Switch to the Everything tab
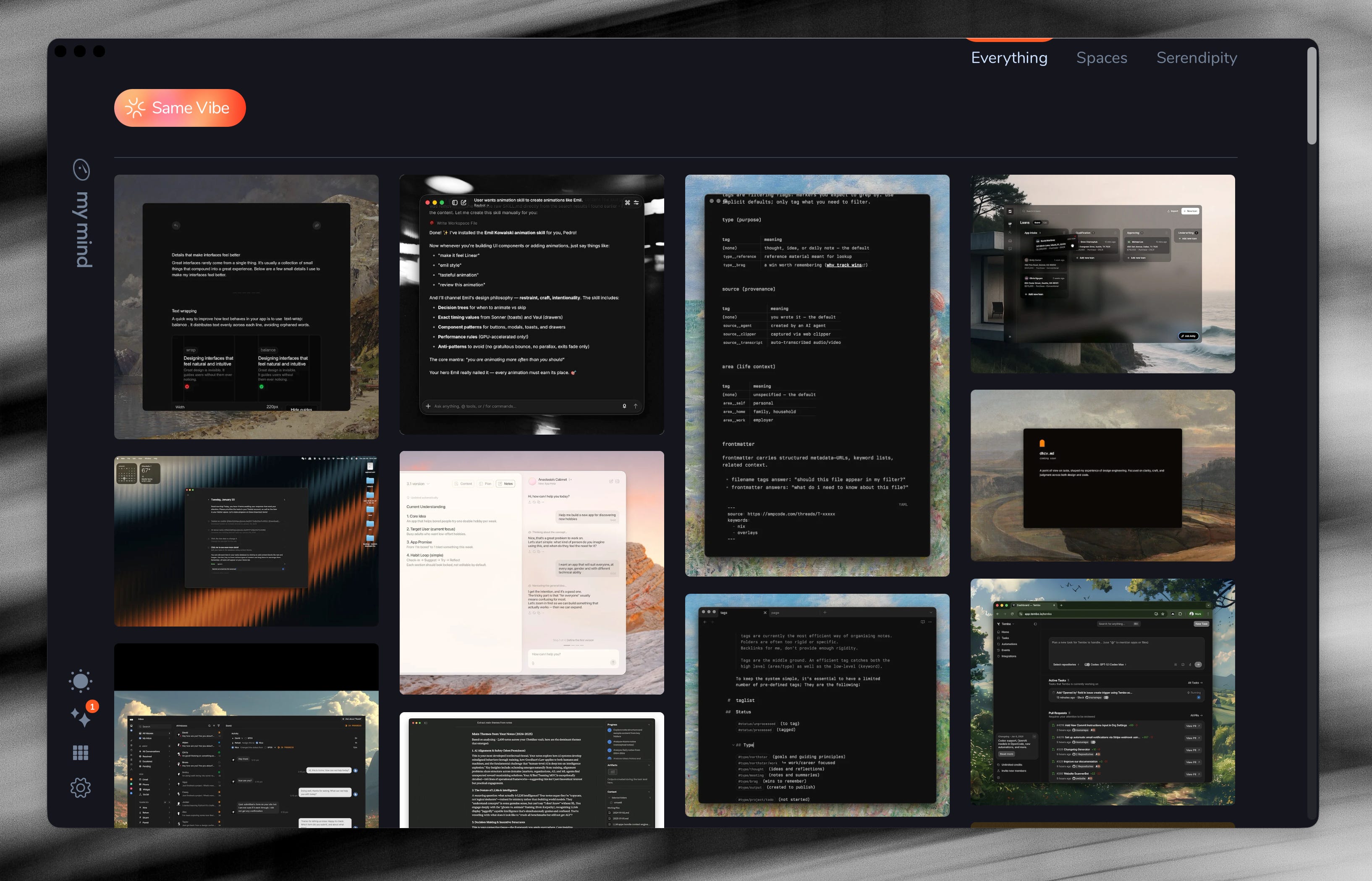This screenshot has width=1372, height=881. [1009, 58]
